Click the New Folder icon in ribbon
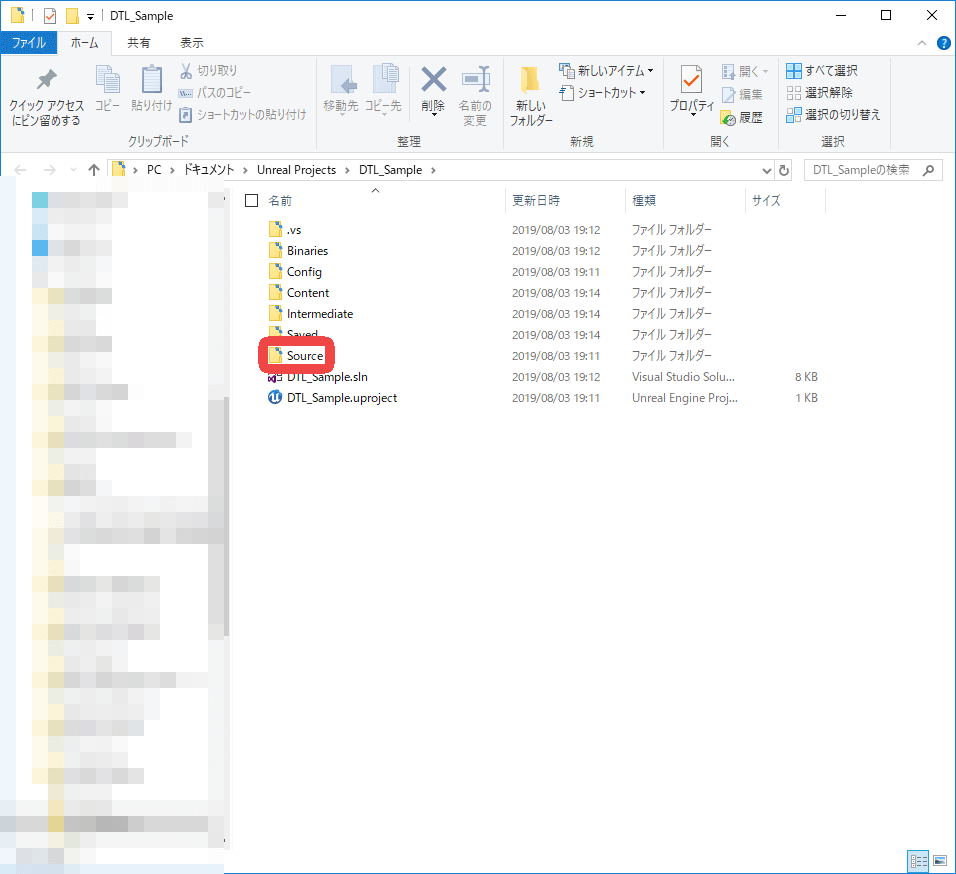This screenshot has width=956, height=874. (530, 82)
